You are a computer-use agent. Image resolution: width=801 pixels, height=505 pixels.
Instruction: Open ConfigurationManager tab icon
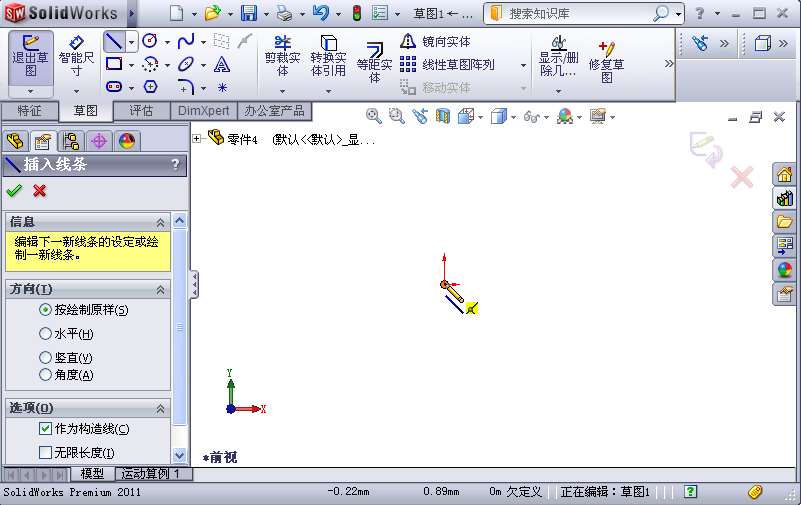tap(70, 141)
